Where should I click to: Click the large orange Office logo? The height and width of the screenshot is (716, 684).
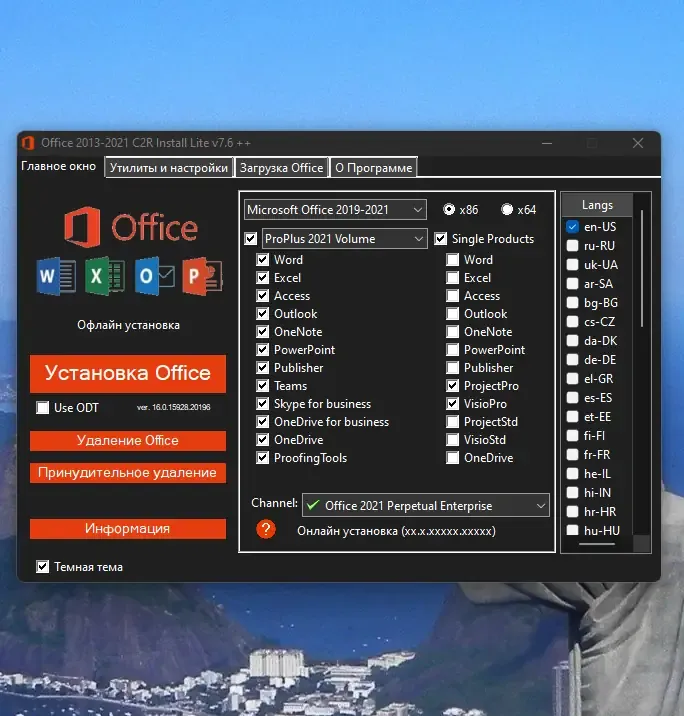tap(131, 227)
